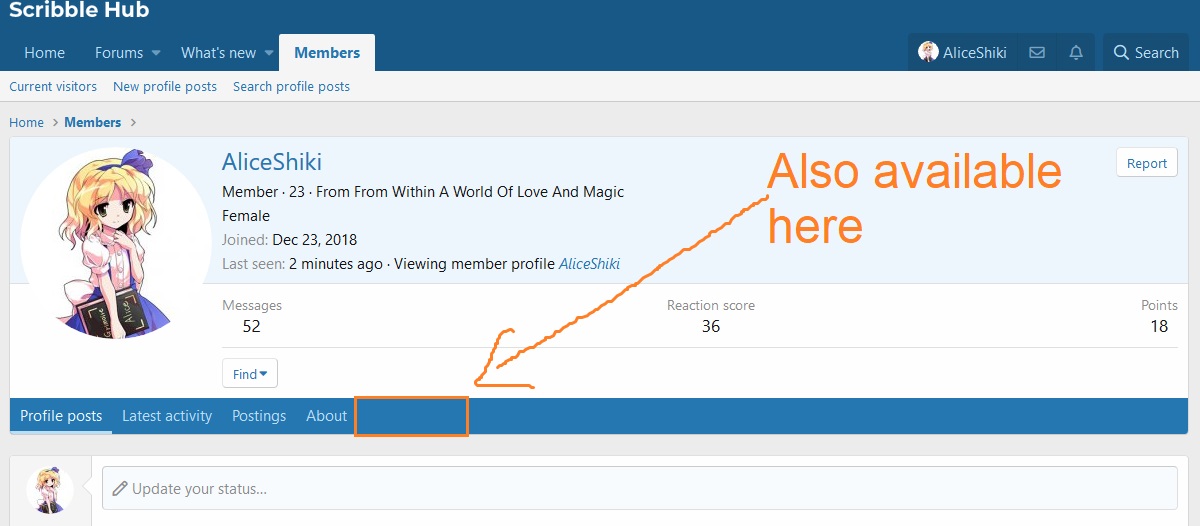Open the alerts bell icon
1200x526 pixels.
1076,53
